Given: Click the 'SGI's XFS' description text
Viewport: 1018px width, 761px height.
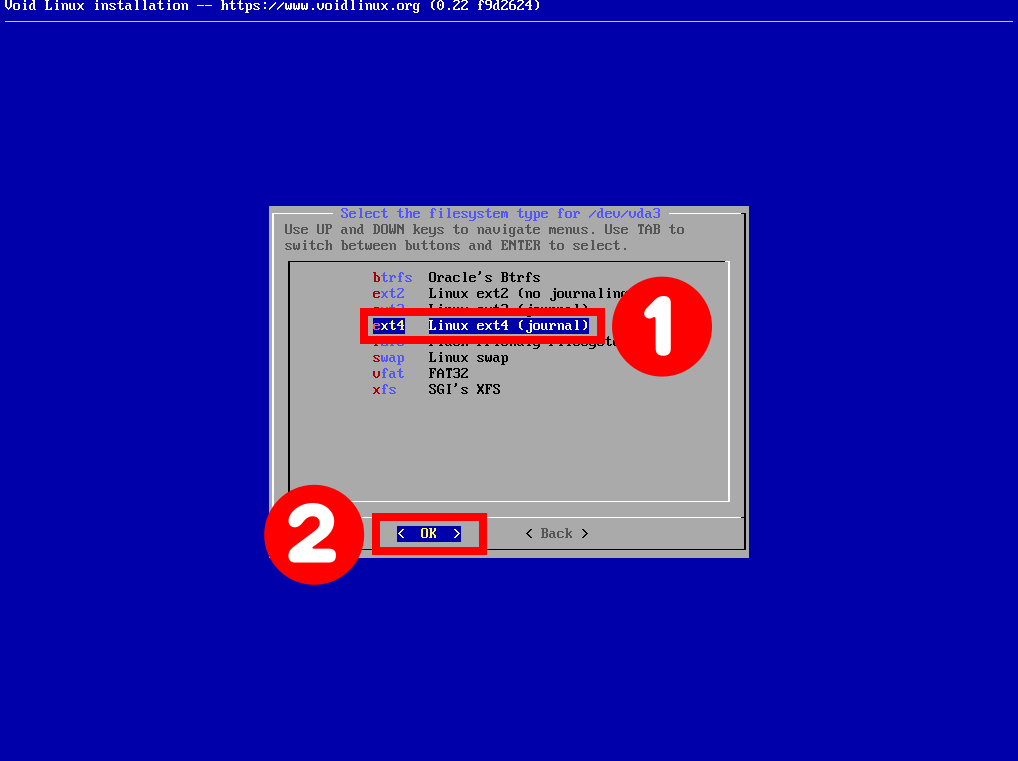Looking at the screenshot, I should pyautogui.click(x=464, y=390).
